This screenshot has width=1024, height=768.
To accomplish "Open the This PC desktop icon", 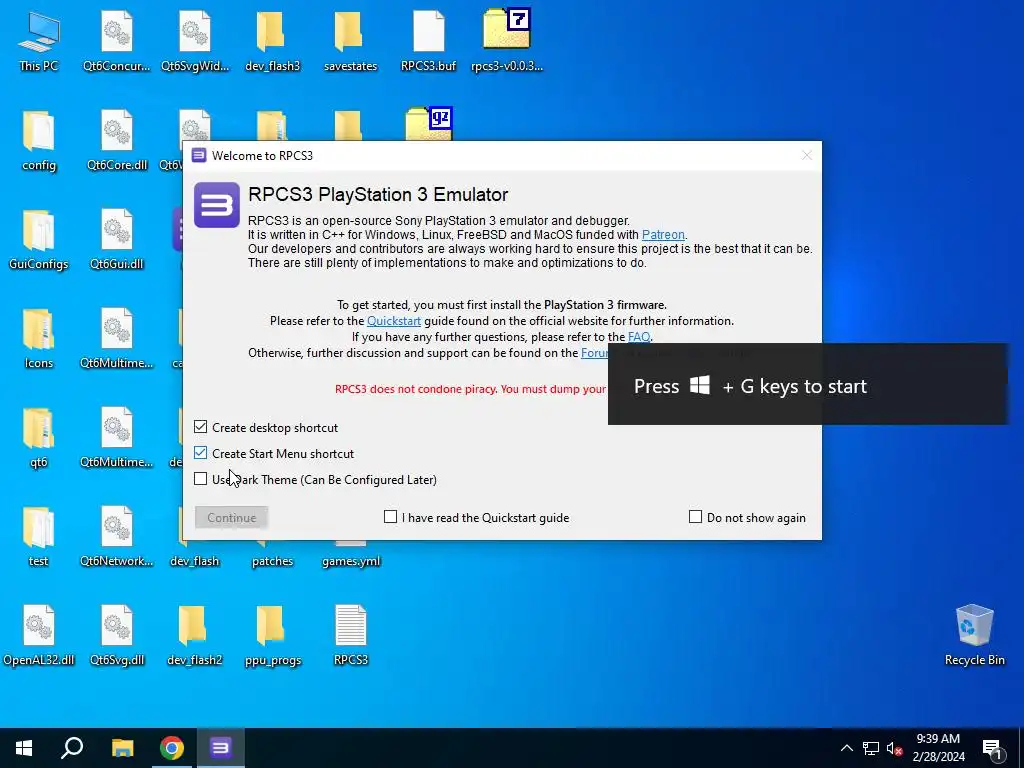I will (39, 42).
